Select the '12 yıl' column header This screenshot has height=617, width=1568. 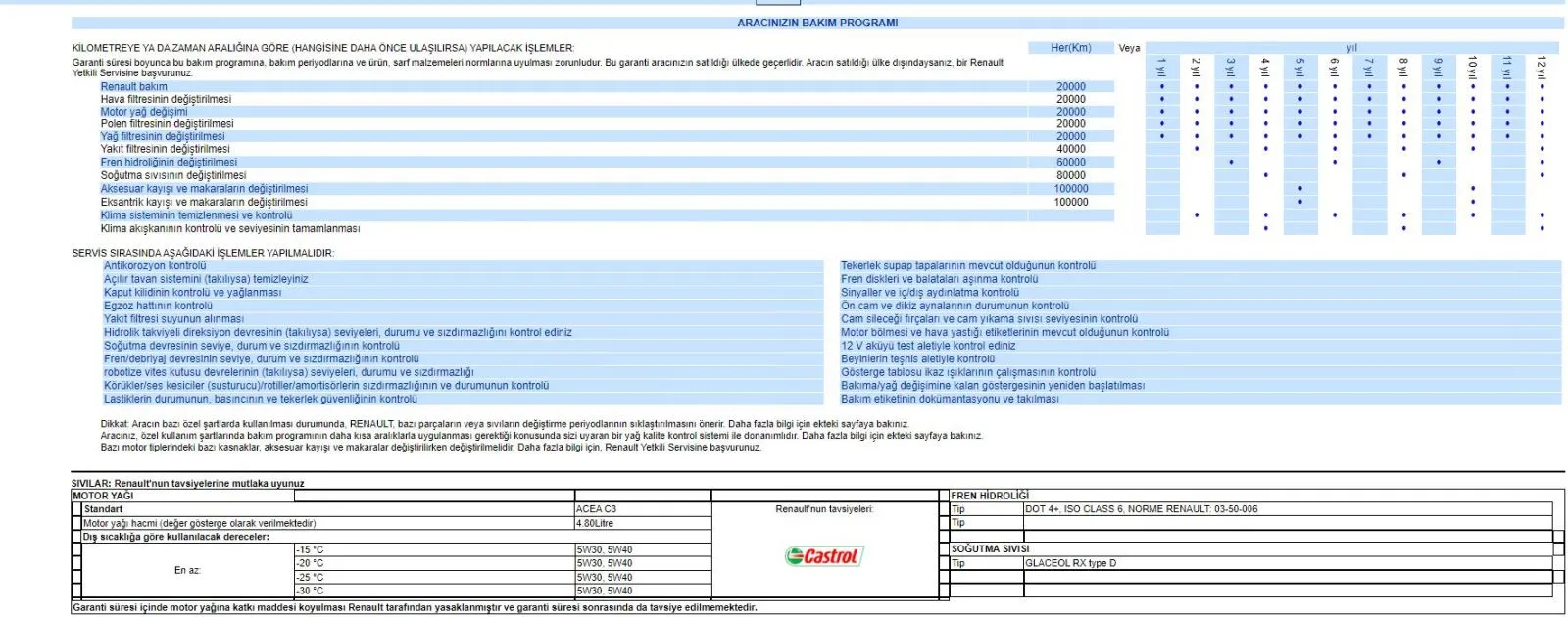(x=1542, y=68)
